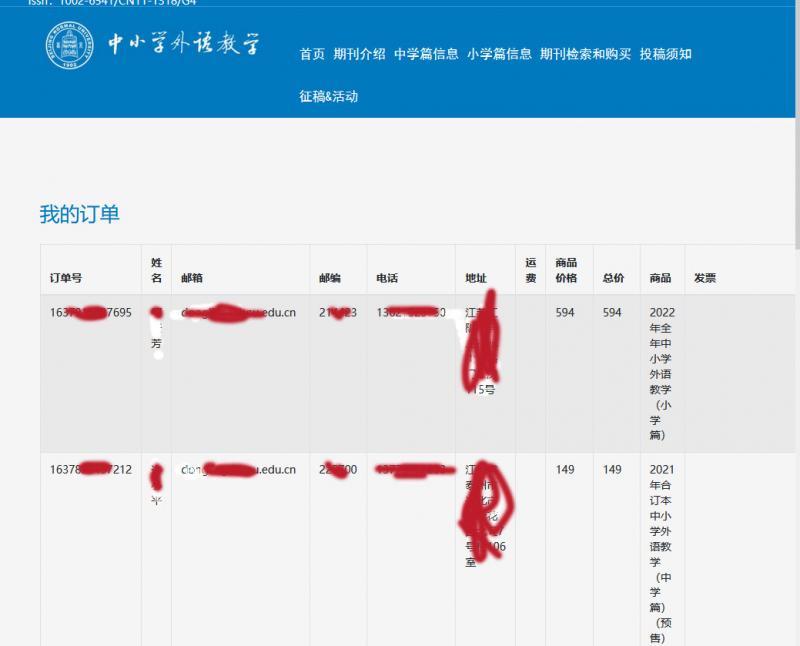
Task: Open the 征稿&活动 menu item
Action: 329,96
